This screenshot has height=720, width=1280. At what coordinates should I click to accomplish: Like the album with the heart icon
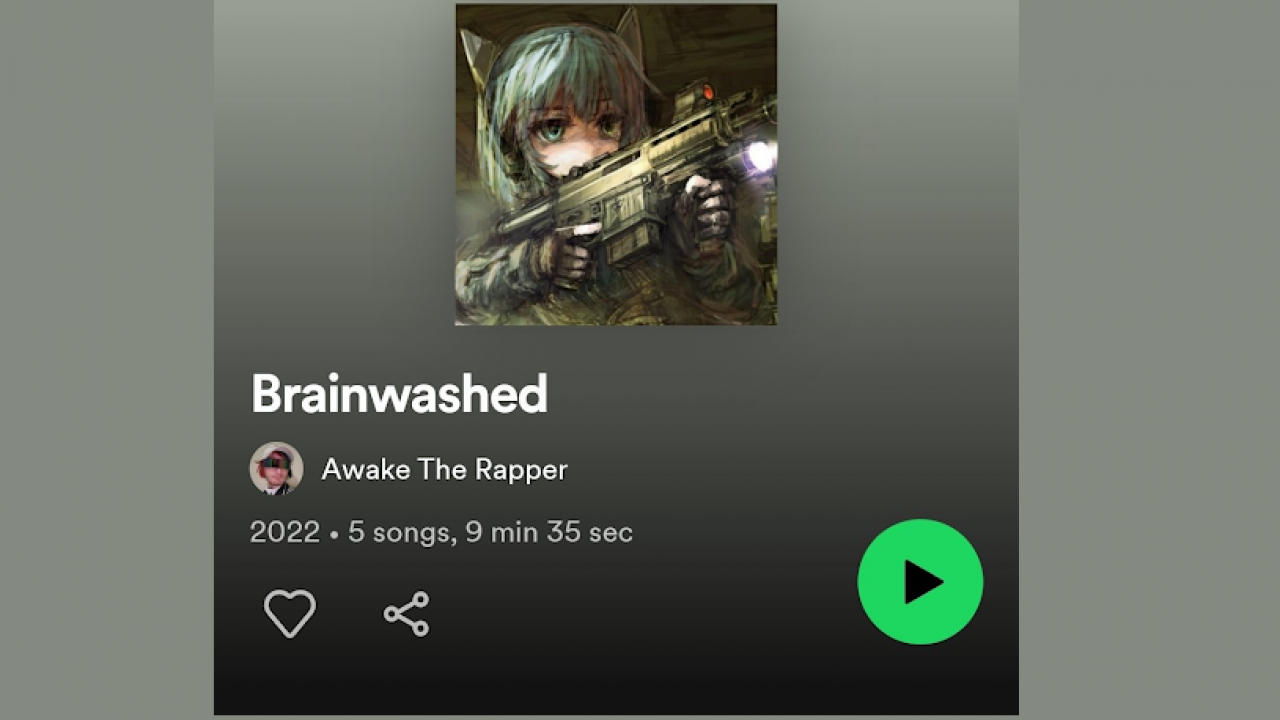tap(290, 613)
